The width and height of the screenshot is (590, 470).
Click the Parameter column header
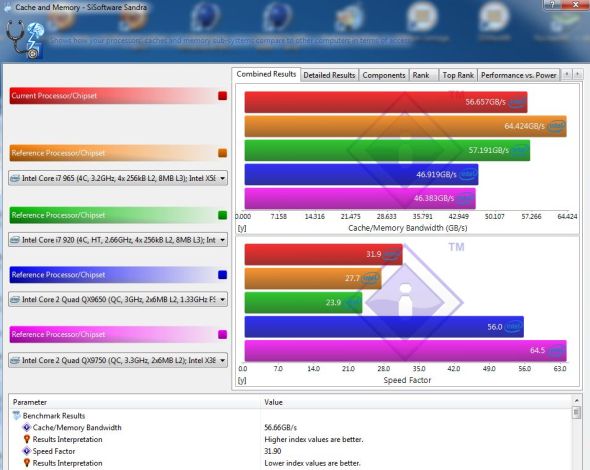pos(135,402)
